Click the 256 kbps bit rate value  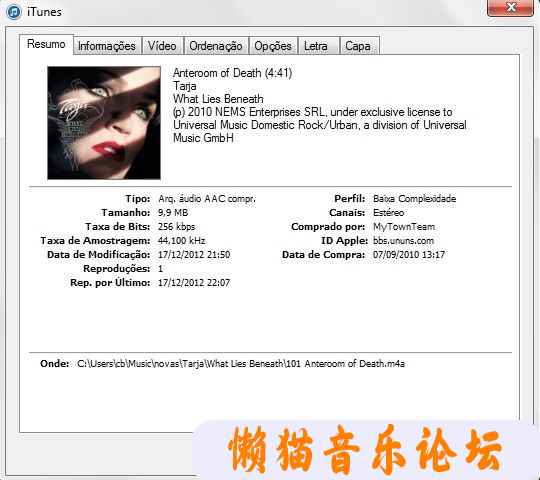click(x=177, y=227)
